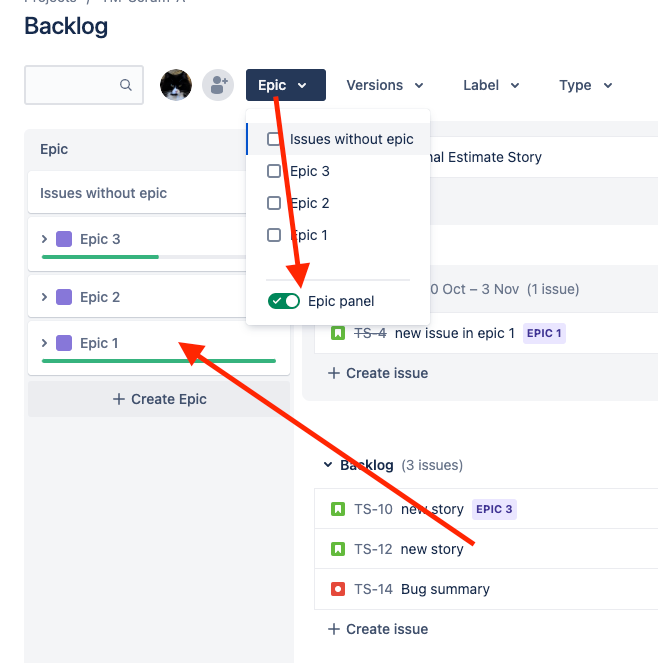Click the Estimate Story issue row
The height and width of the screenshot is (663, 658).
[543, 157]
